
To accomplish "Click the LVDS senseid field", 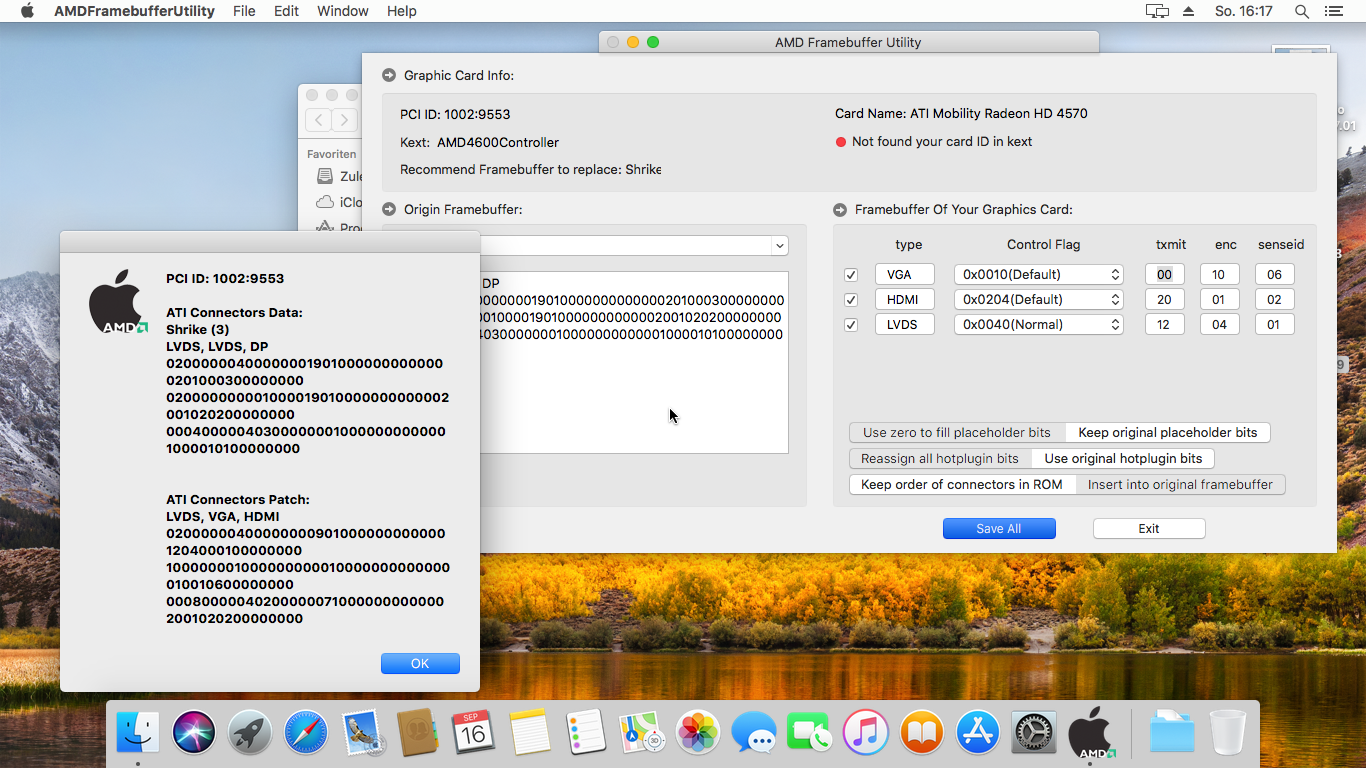I will 1274,324.
